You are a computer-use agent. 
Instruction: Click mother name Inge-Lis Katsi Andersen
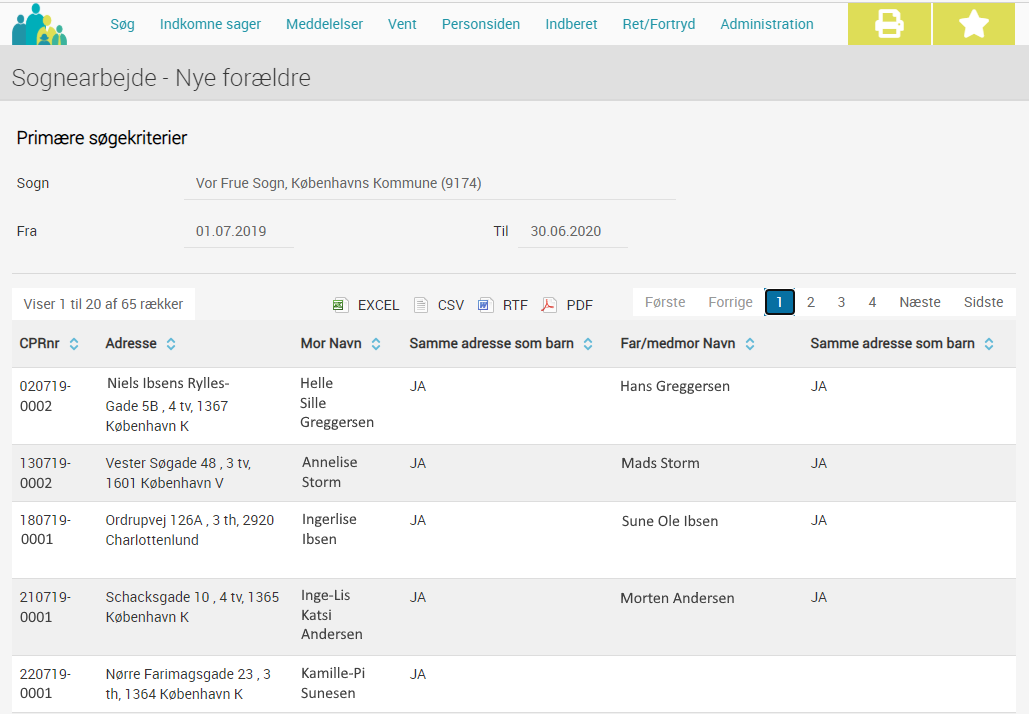(331, 614)
